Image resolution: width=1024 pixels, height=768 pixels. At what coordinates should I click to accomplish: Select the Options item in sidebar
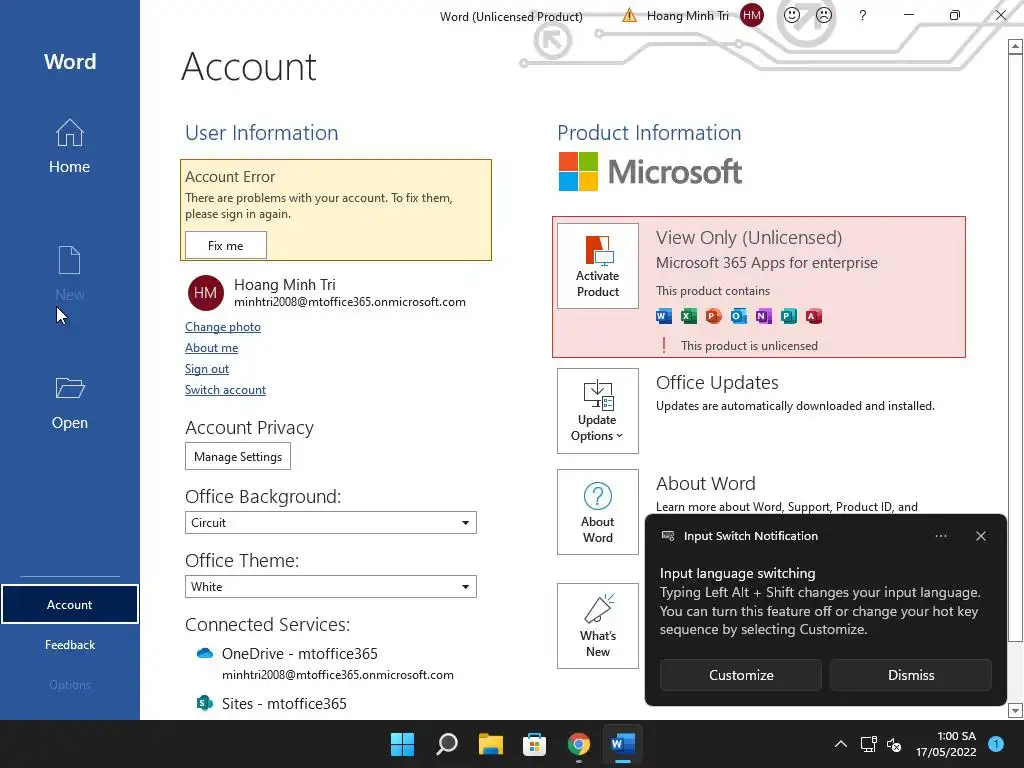point(69,684)
